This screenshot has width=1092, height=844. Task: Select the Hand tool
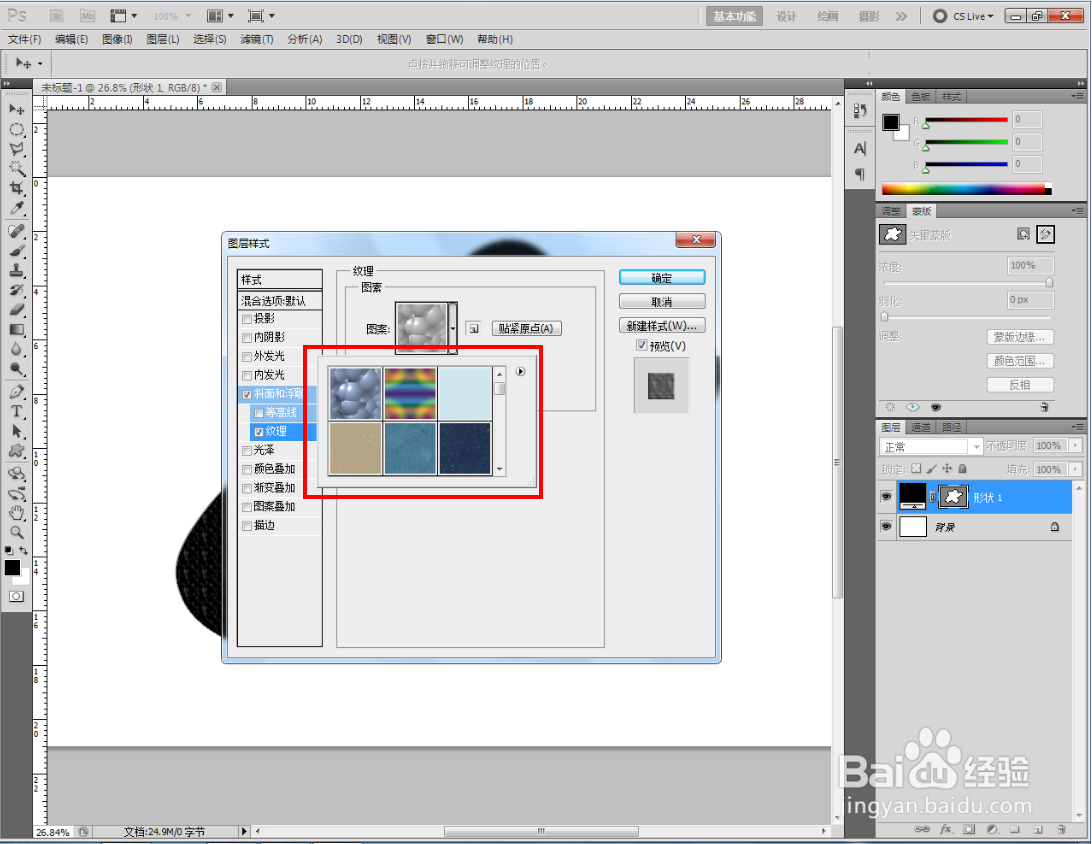pyautogui.click(x=17, y=513)
